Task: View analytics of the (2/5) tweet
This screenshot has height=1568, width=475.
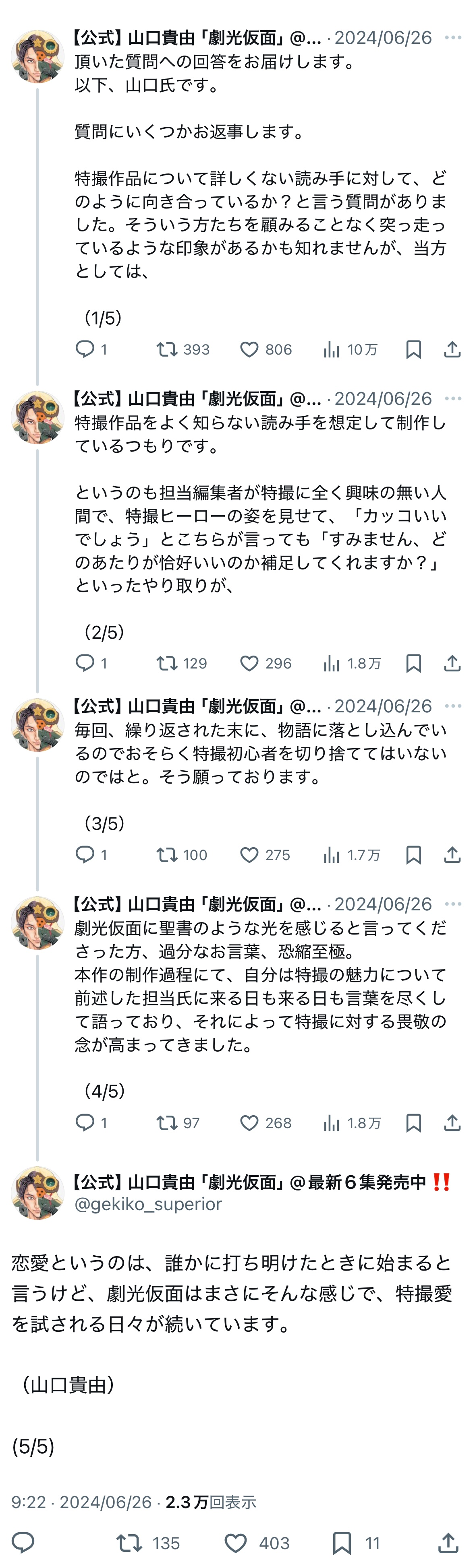Action: click(332, 663)
